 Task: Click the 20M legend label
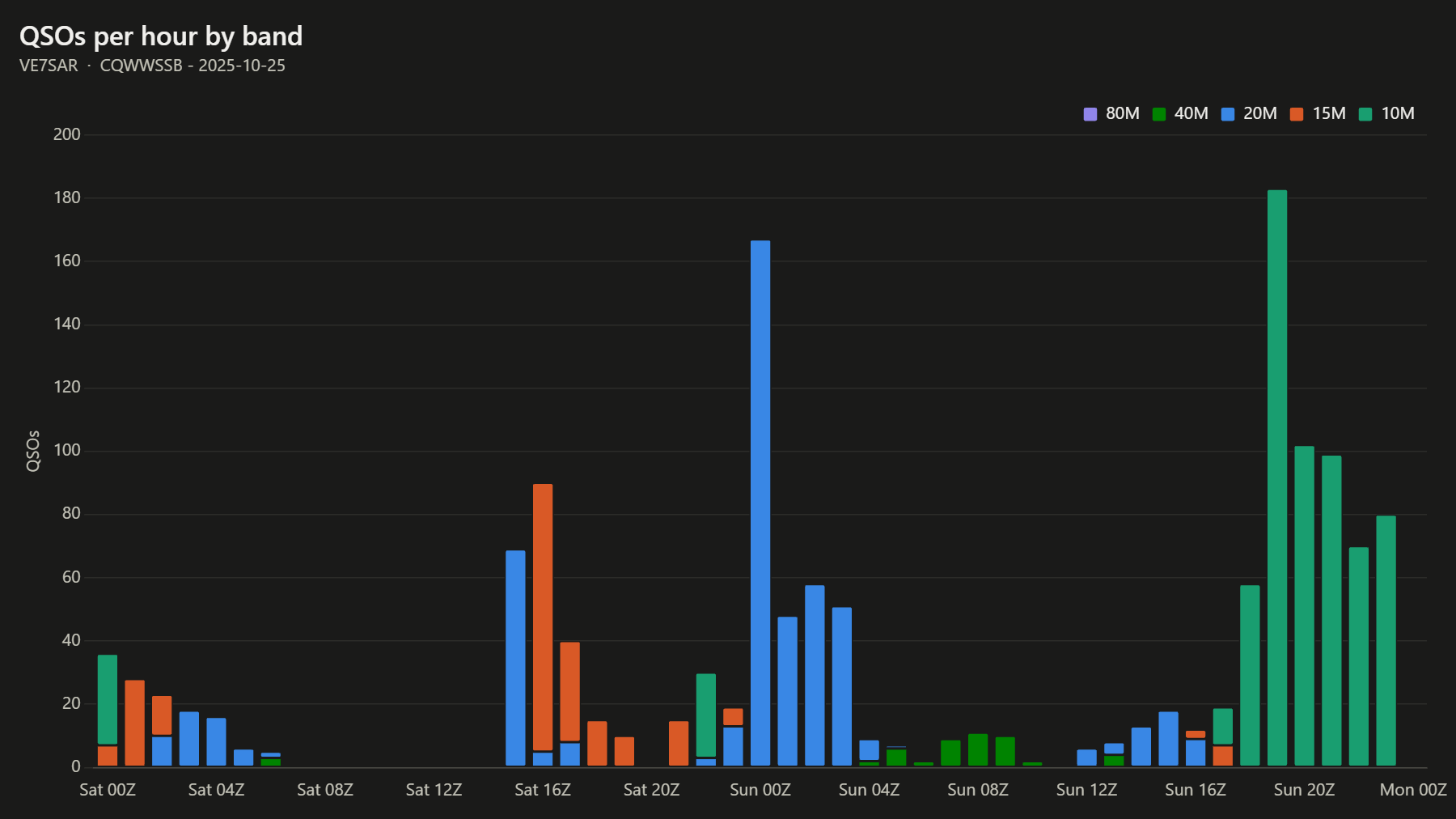pos(1259,113)
